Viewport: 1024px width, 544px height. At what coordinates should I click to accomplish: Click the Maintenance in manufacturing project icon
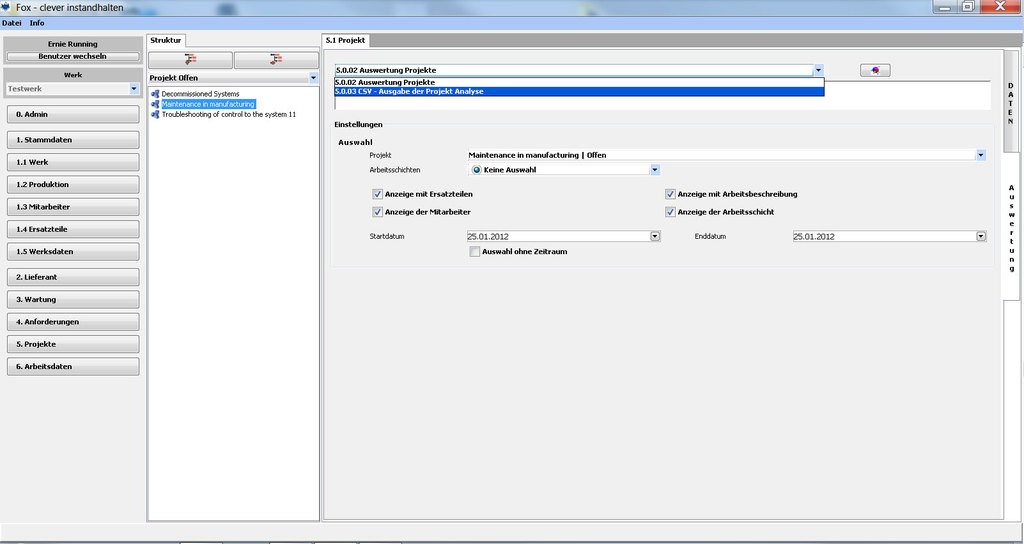pos(155,104)
